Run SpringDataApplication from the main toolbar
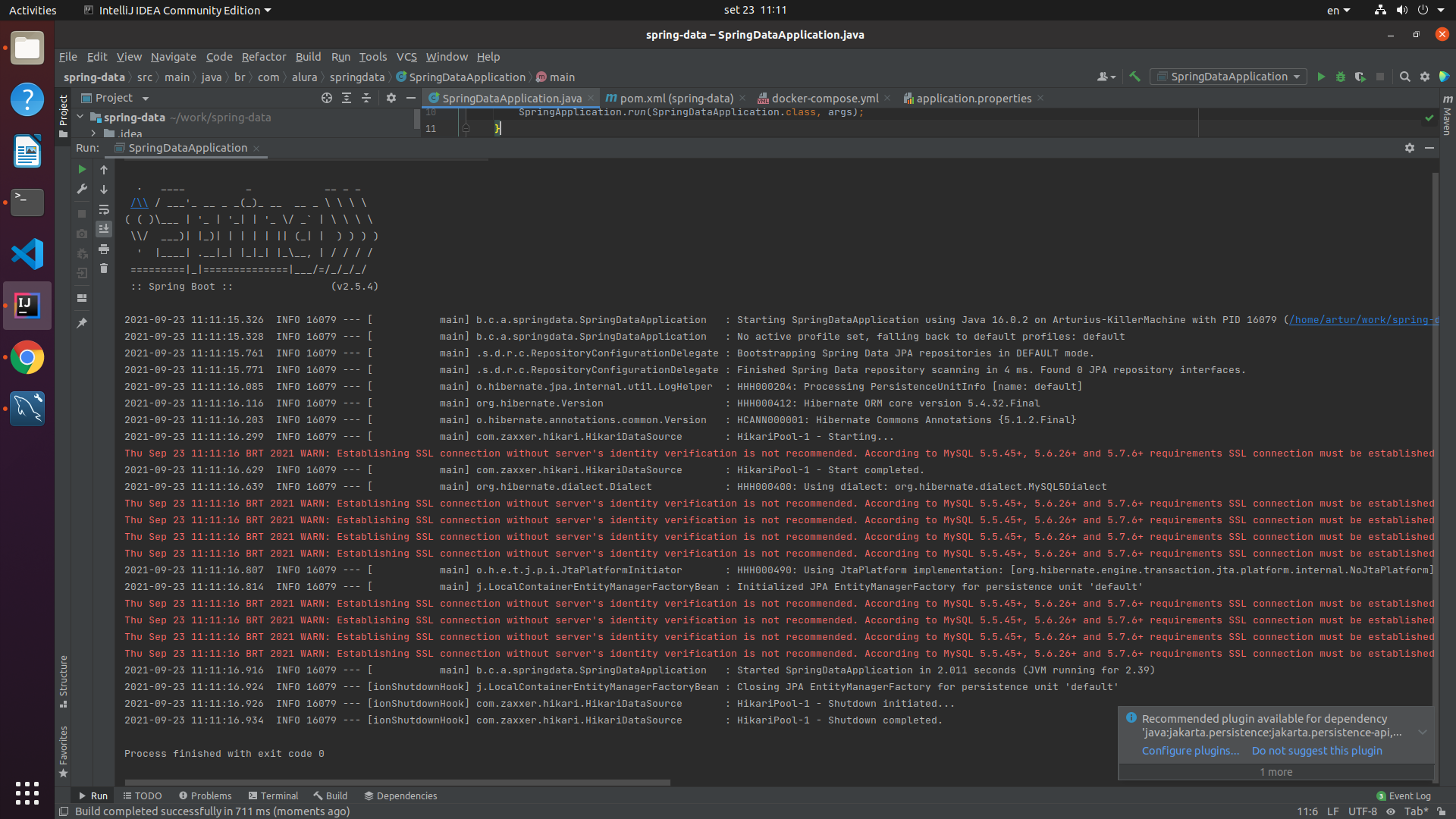The width and height of the screenshot is (1456, 819). (x=1321, y=77)
